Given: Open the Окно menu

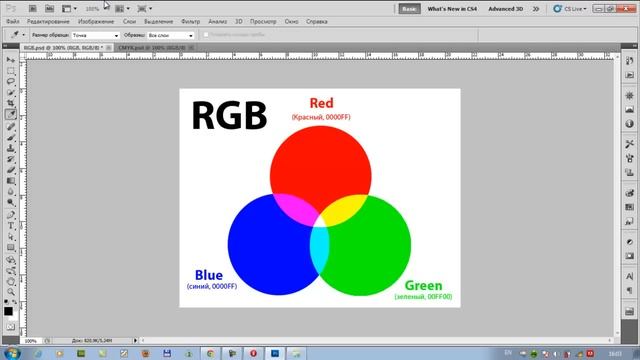Looking at the screenshot, I should click(x=291, y=22).
